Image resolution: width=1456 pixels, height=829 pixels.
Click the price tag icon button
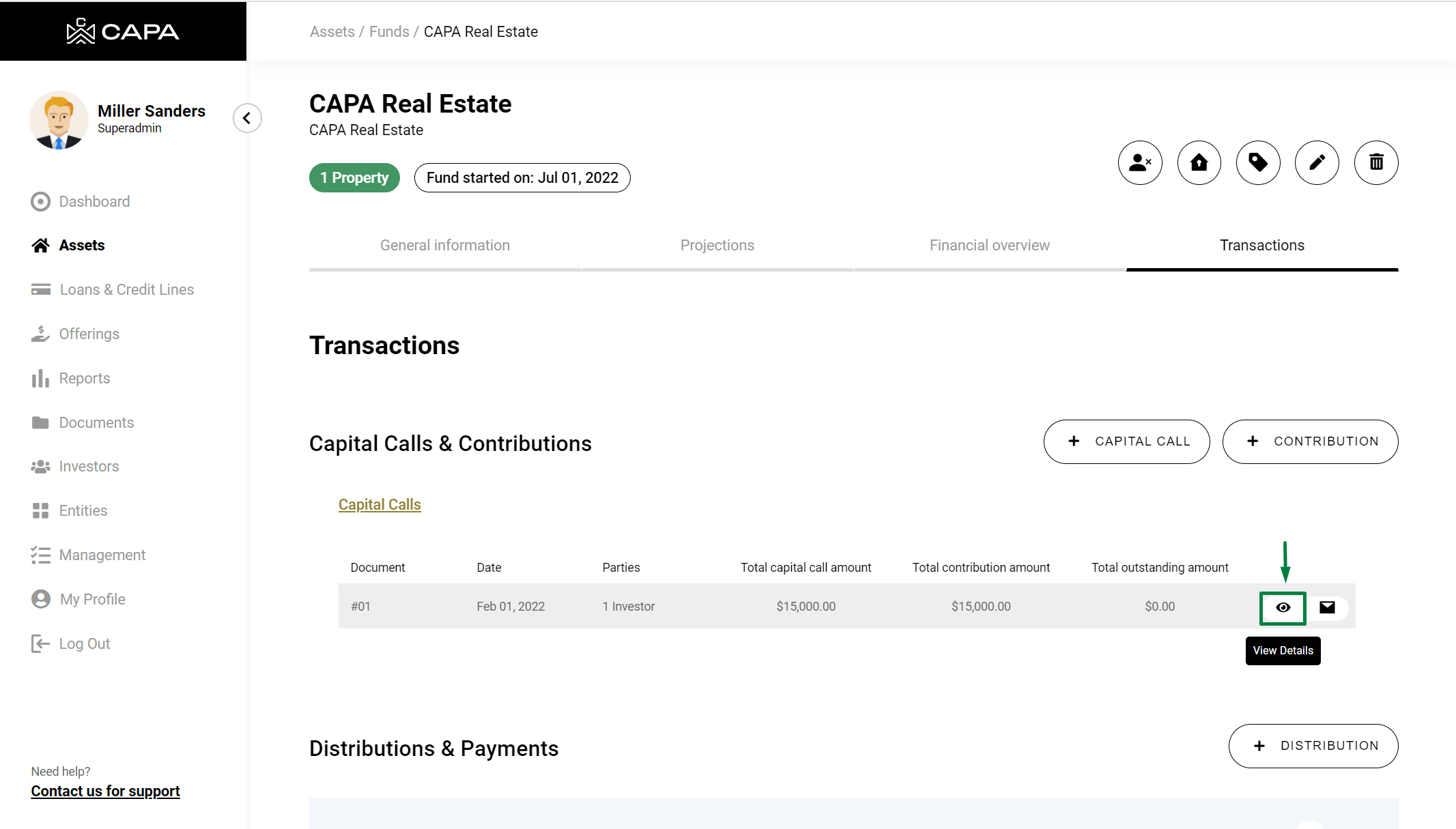click(1257, 163)
